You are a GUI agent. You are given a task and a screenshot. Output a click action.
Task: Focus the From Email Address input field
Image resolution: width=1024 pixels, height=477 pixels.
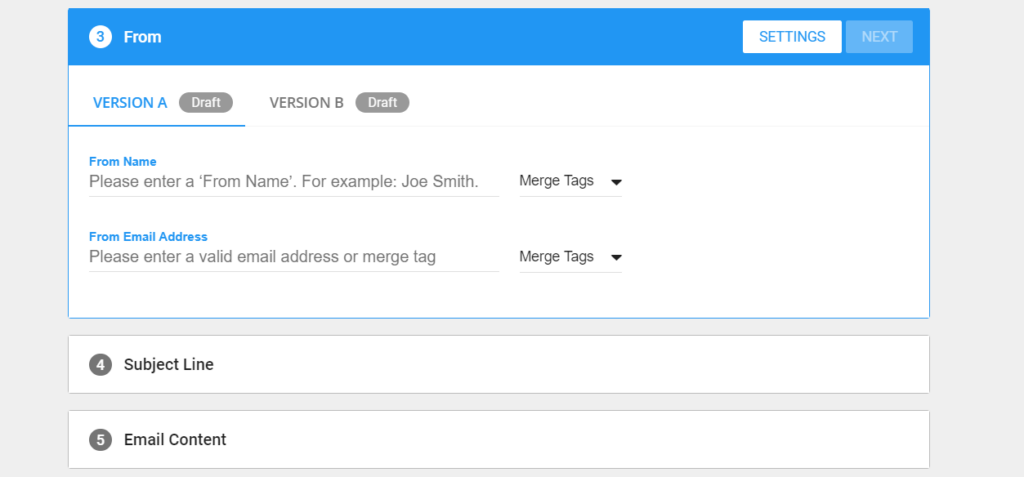294,257
